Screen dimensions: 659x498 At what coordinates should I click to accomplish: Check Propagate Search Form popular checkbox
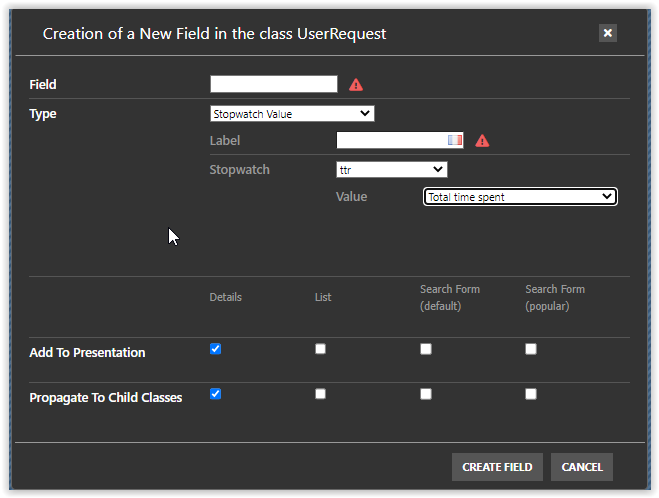pyautogui.click(x=531, y=394)
